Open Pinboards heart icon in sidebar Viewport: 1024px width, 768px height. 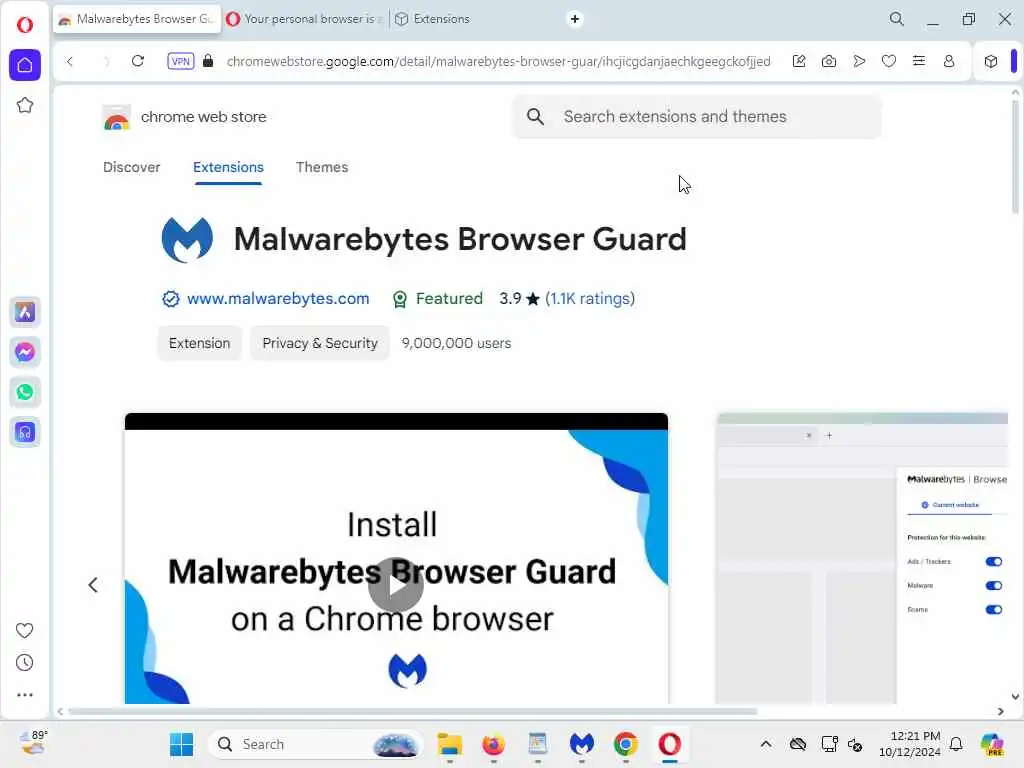(x=24, y=630)
